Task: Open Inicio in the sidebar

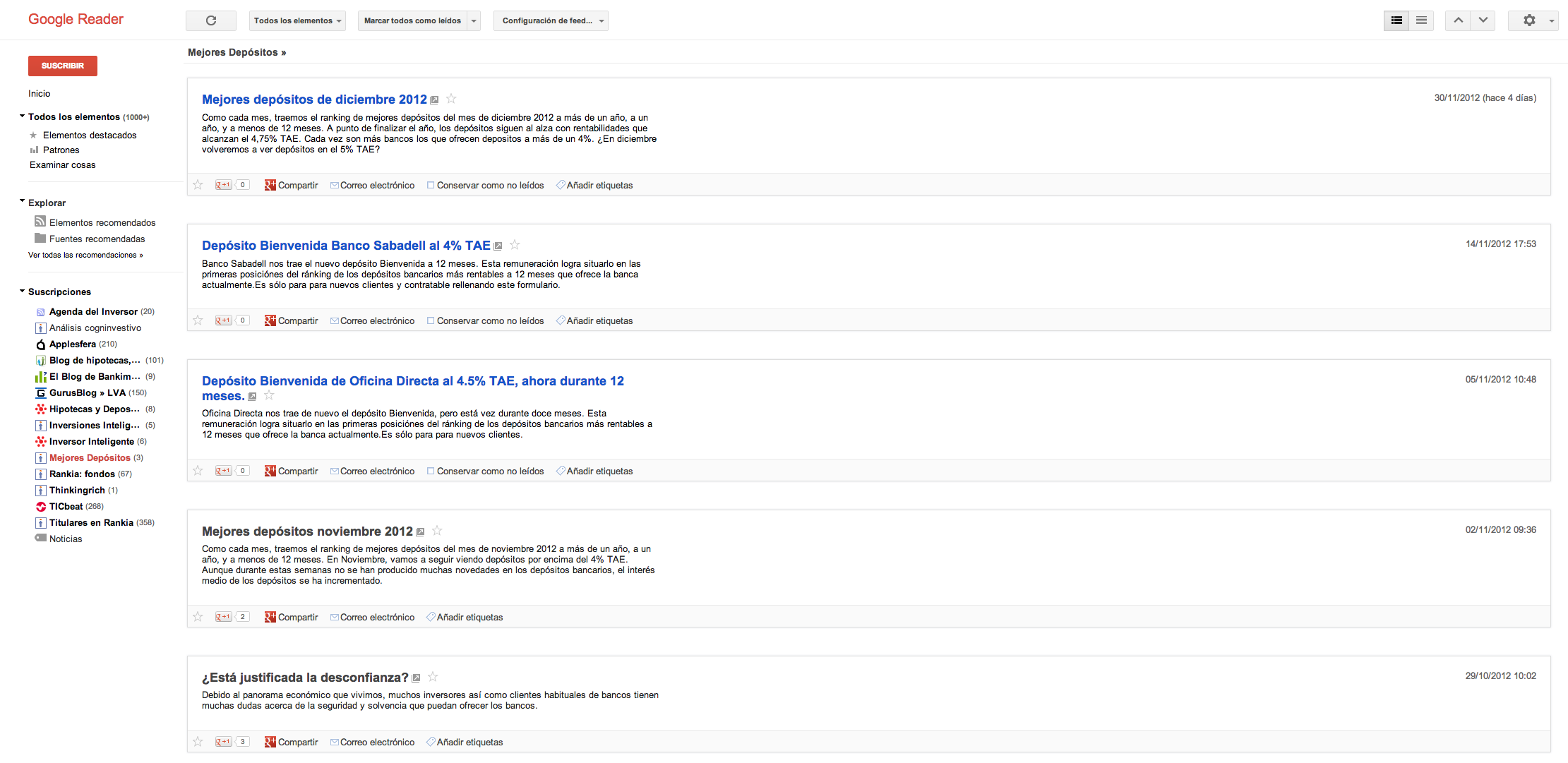Action: pyautogui.click(x=40, y=93)
